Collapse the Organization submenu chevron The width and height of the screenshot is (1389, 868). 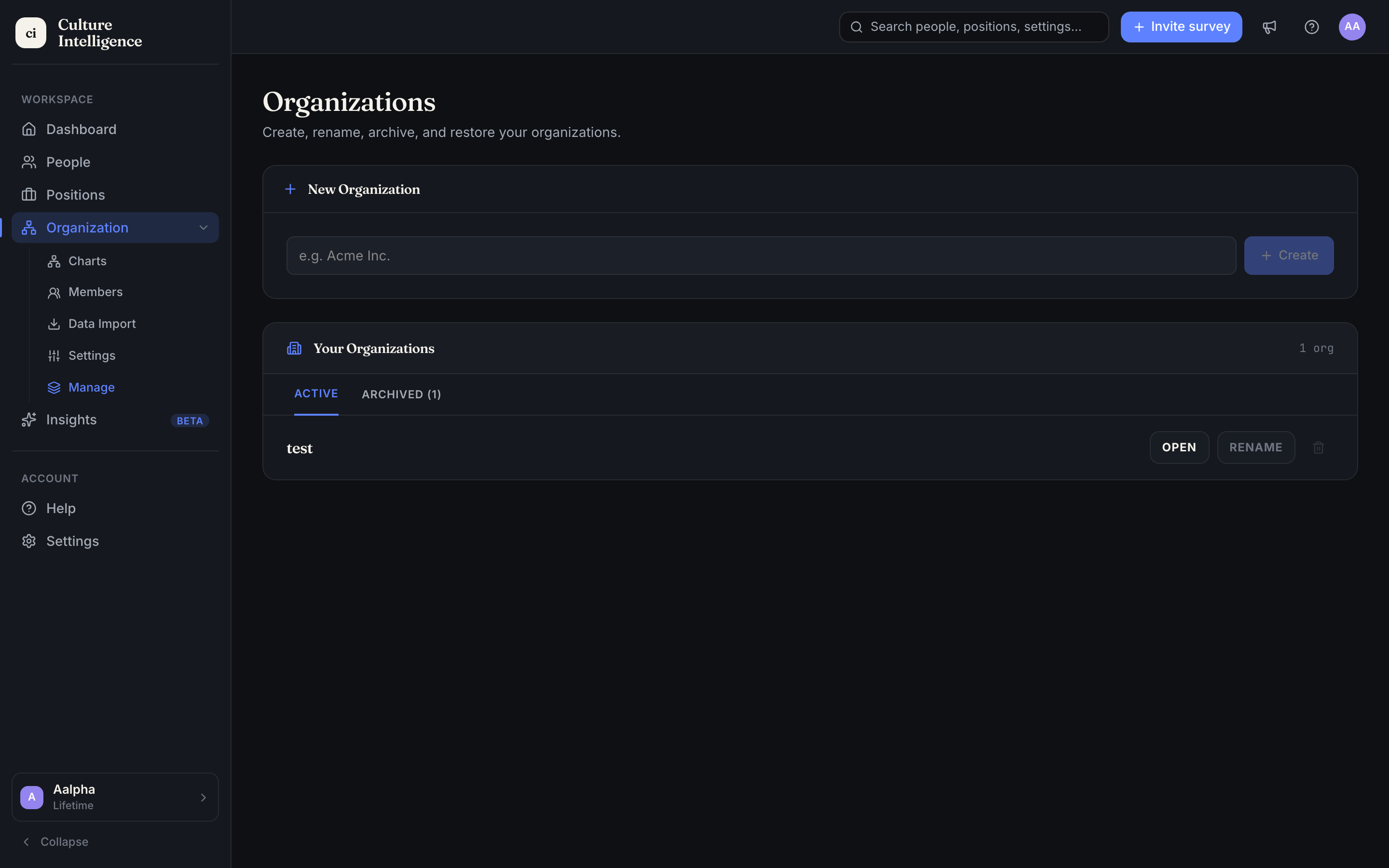pyautogui.click(x=203, y=227)
